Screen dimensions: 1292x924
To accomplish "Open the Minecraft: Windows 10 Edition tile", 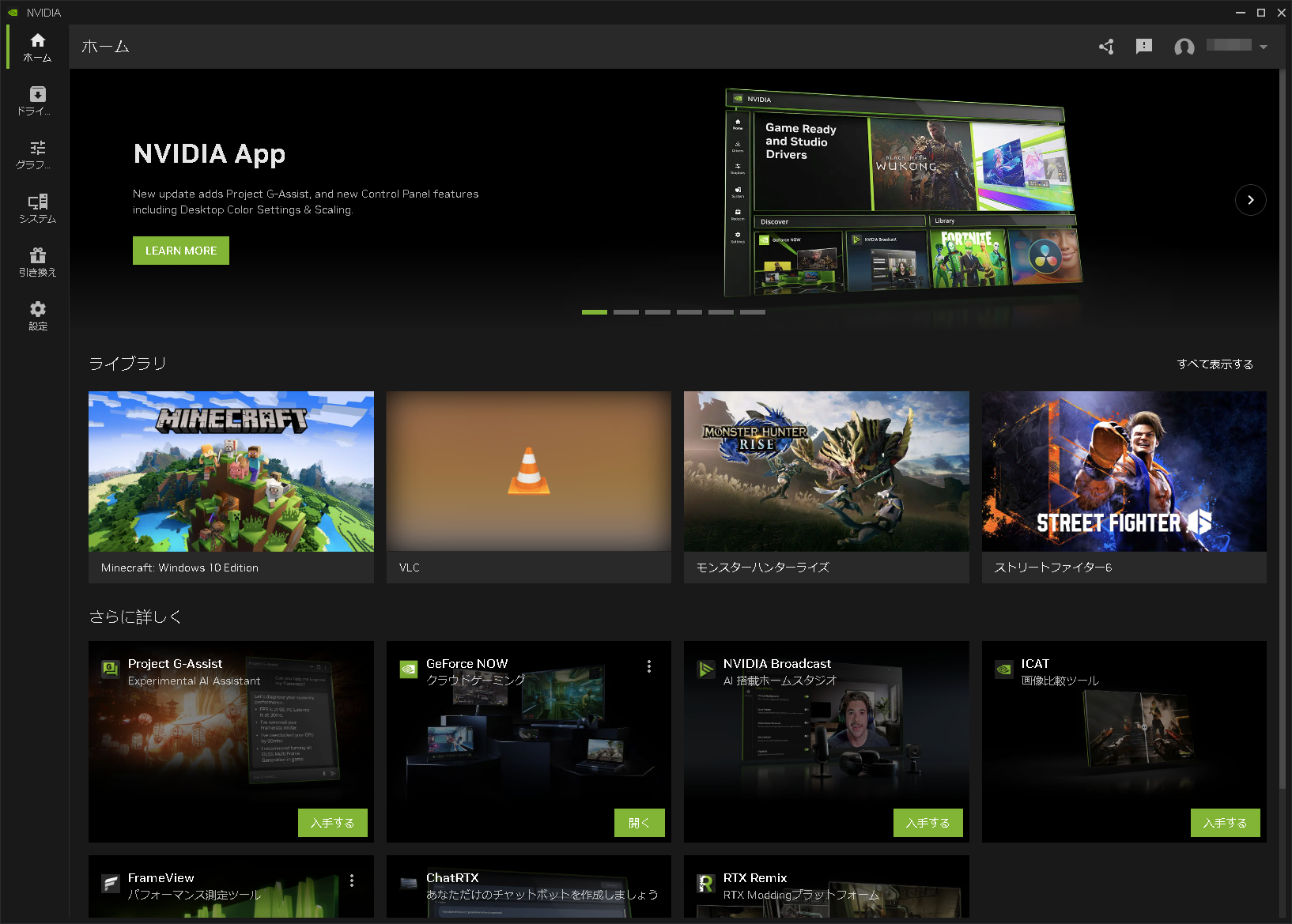I will tap(231, 472).
